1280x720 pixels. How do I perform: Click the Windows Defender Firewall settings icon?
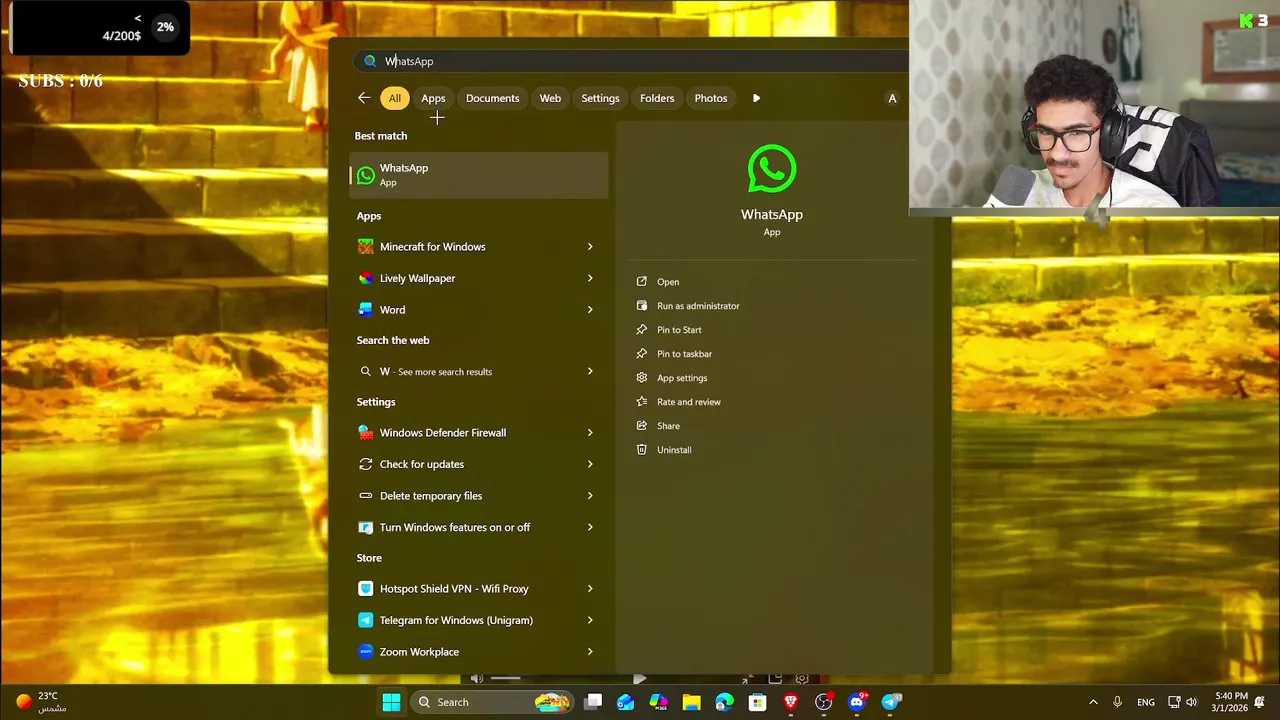(x=365, y=433)
